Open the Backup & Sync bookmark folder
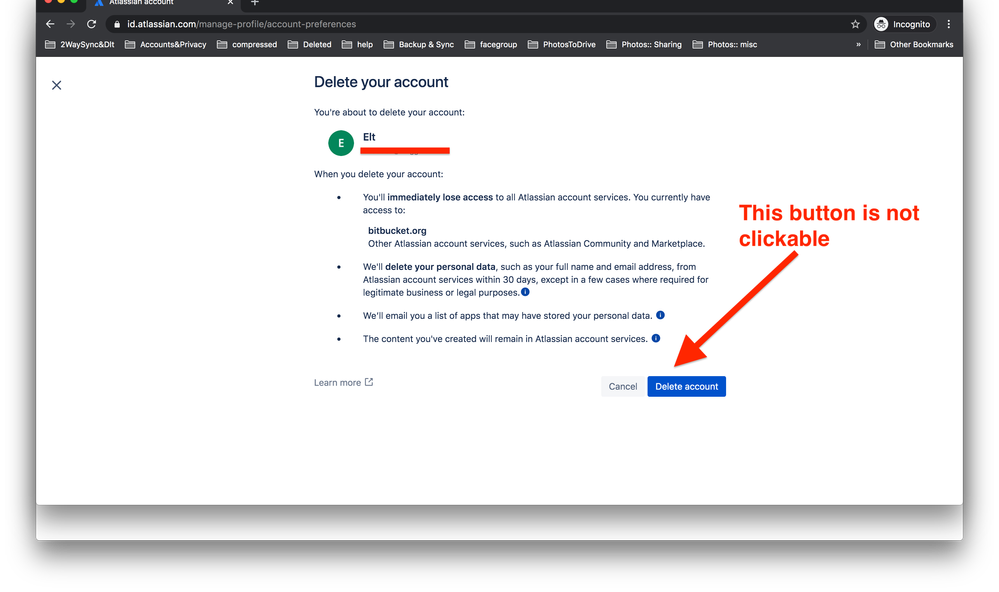Viewport: 999px width, 592px height. [419, 45]
